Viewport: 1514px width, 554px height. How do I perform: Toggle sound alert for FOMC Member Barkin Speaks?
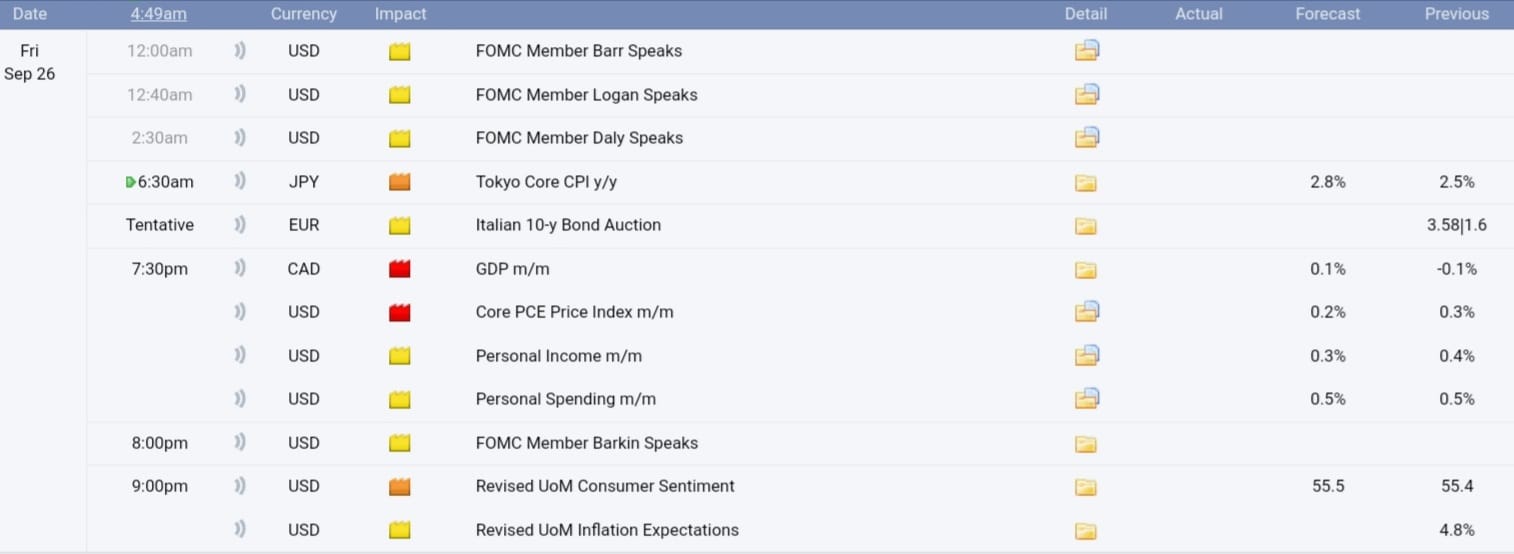click(x=240, y=443)
